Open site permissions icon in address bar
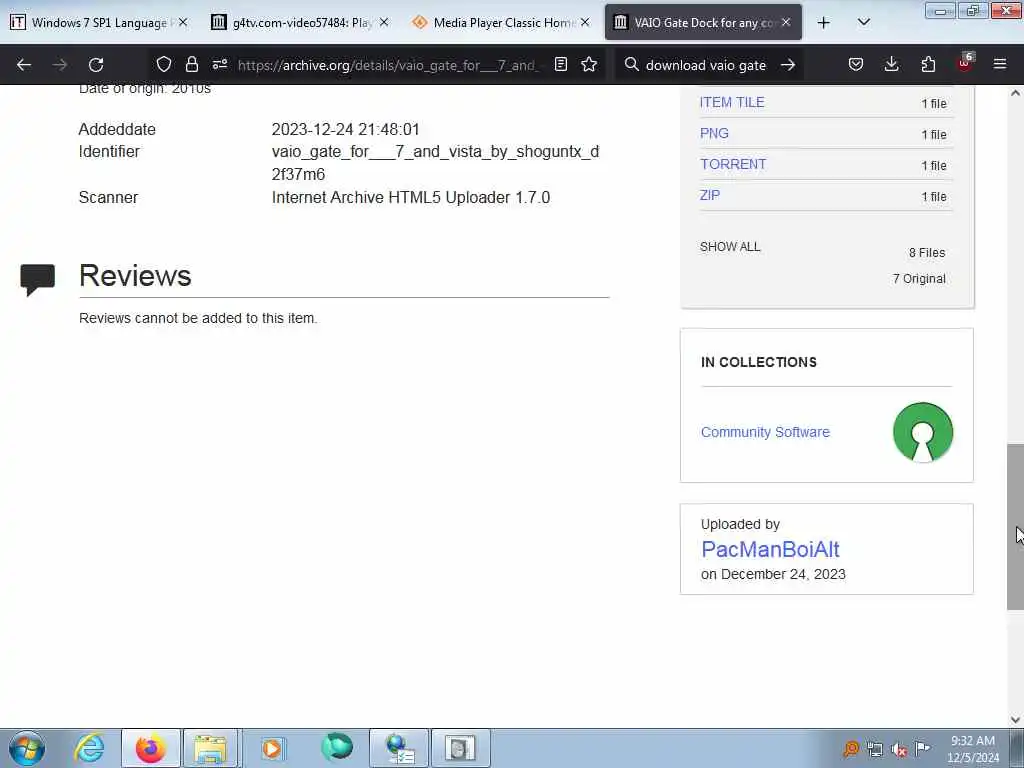This screenshot has width=1024, height=768. click(x=219, y=64)
